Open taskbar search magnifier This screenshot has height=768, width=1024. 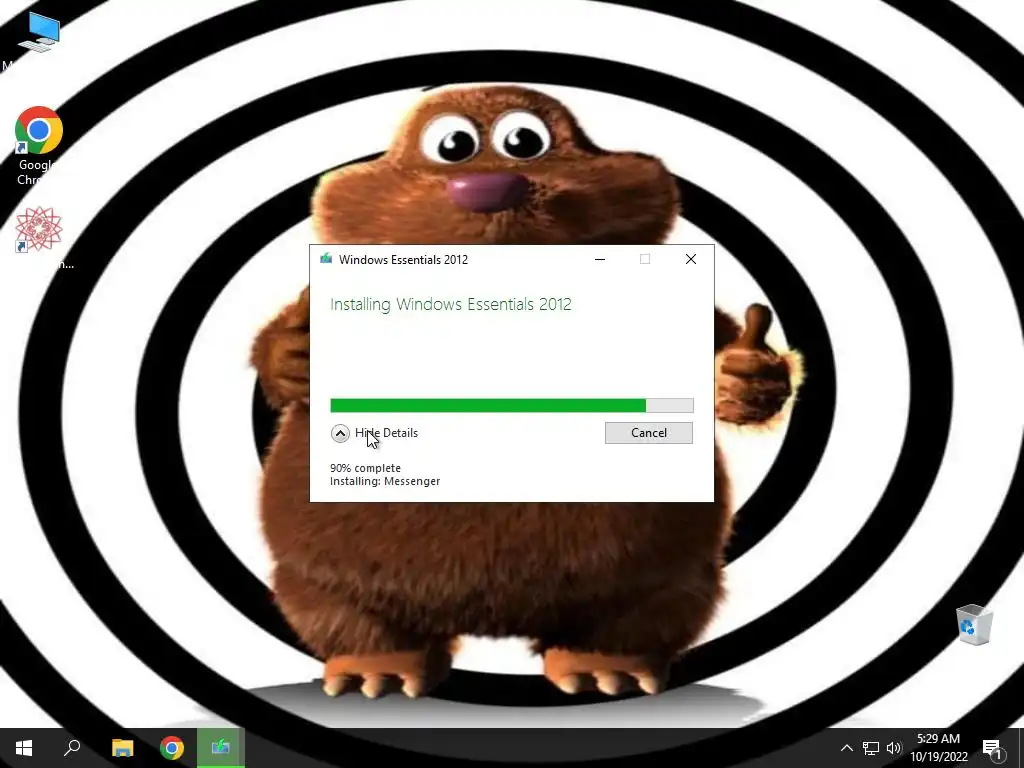tap(72, 748)
